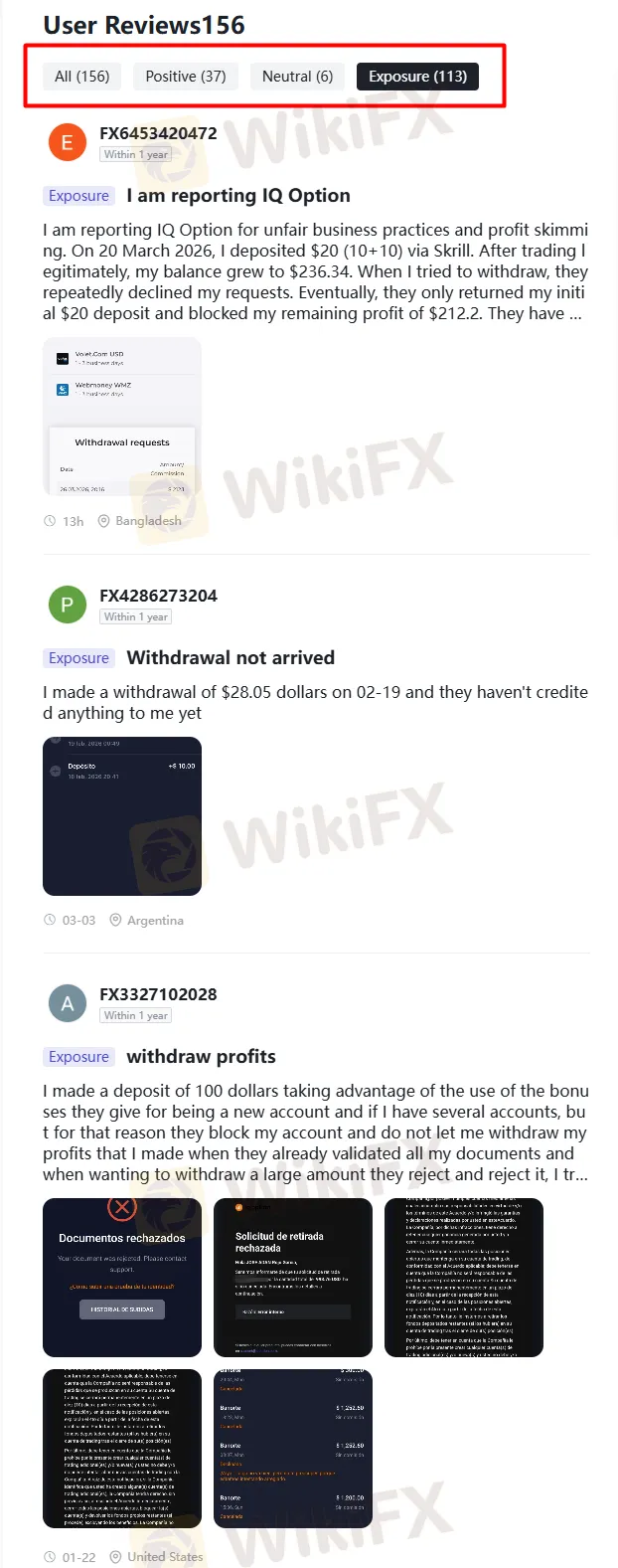Open the Documentos rechazados image thumbnail

(122, 1278)
